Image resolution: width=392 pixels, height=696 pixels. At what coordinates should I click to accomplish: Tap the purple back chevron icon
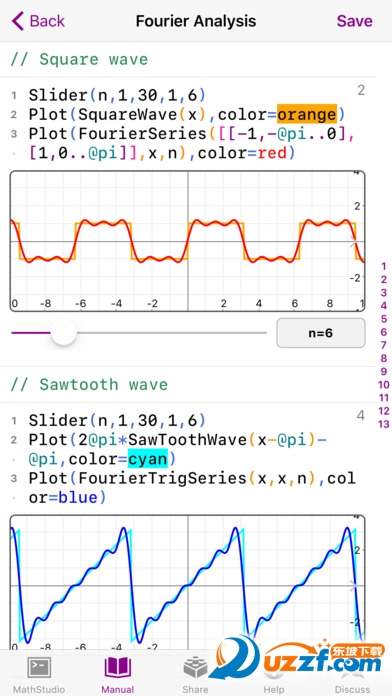pos(18,21)
